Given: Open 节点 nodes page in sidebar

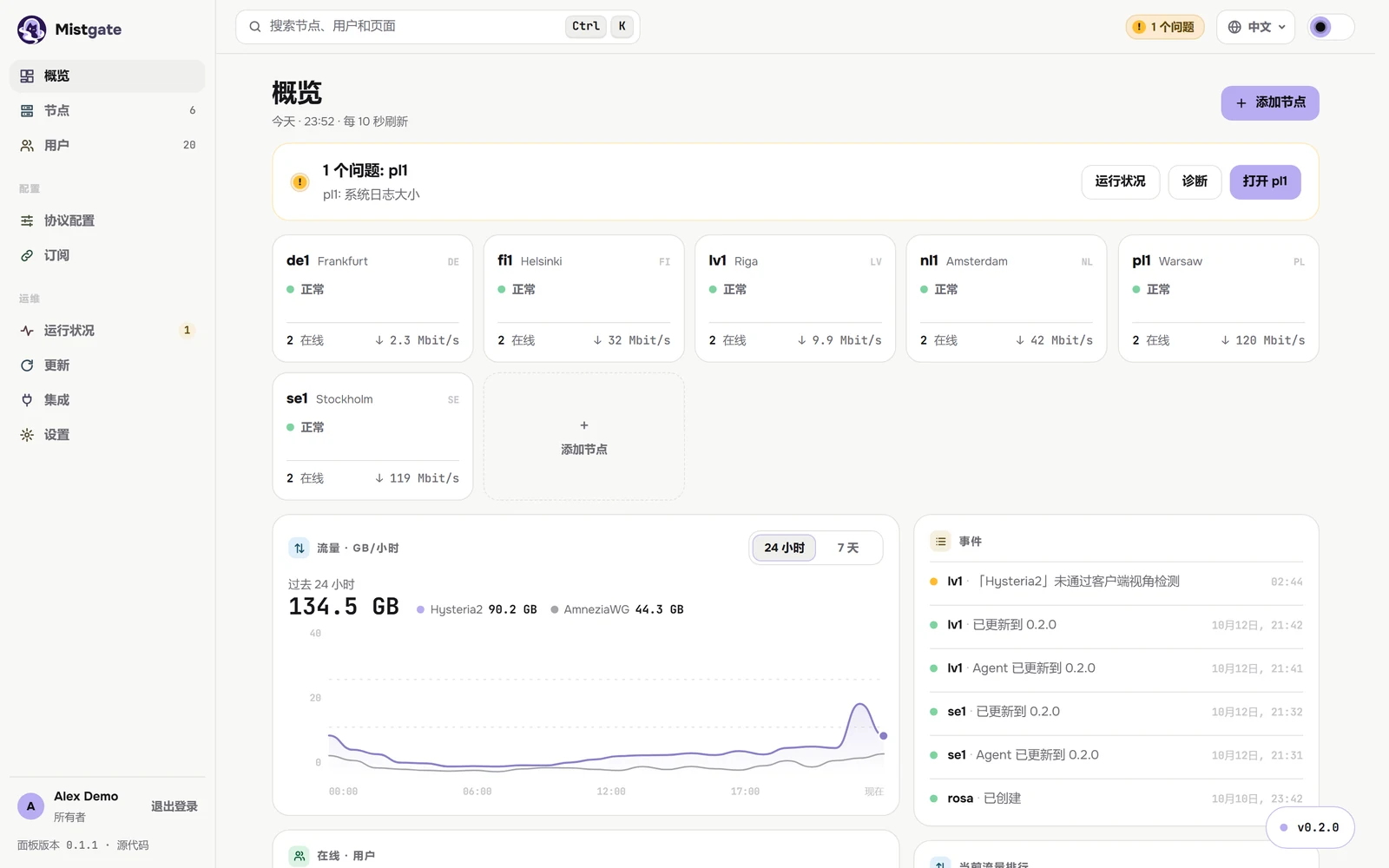Looking at the screenshot, I should [107, 111].
